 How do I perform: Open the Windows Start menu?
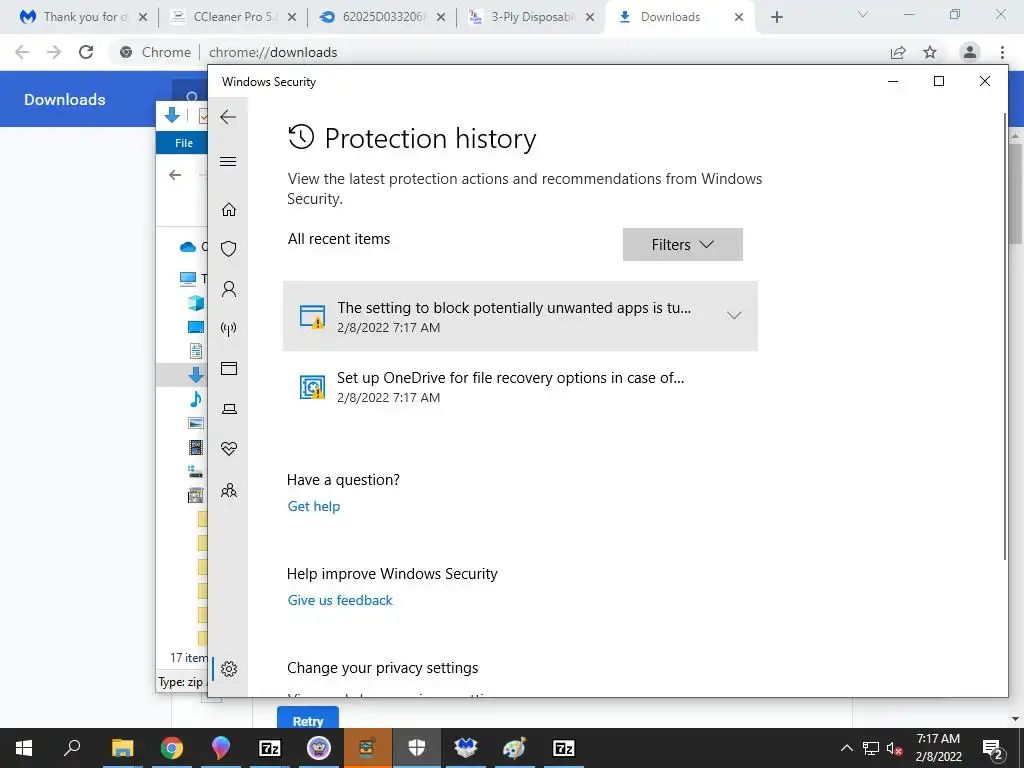click(x=24, y=748)
